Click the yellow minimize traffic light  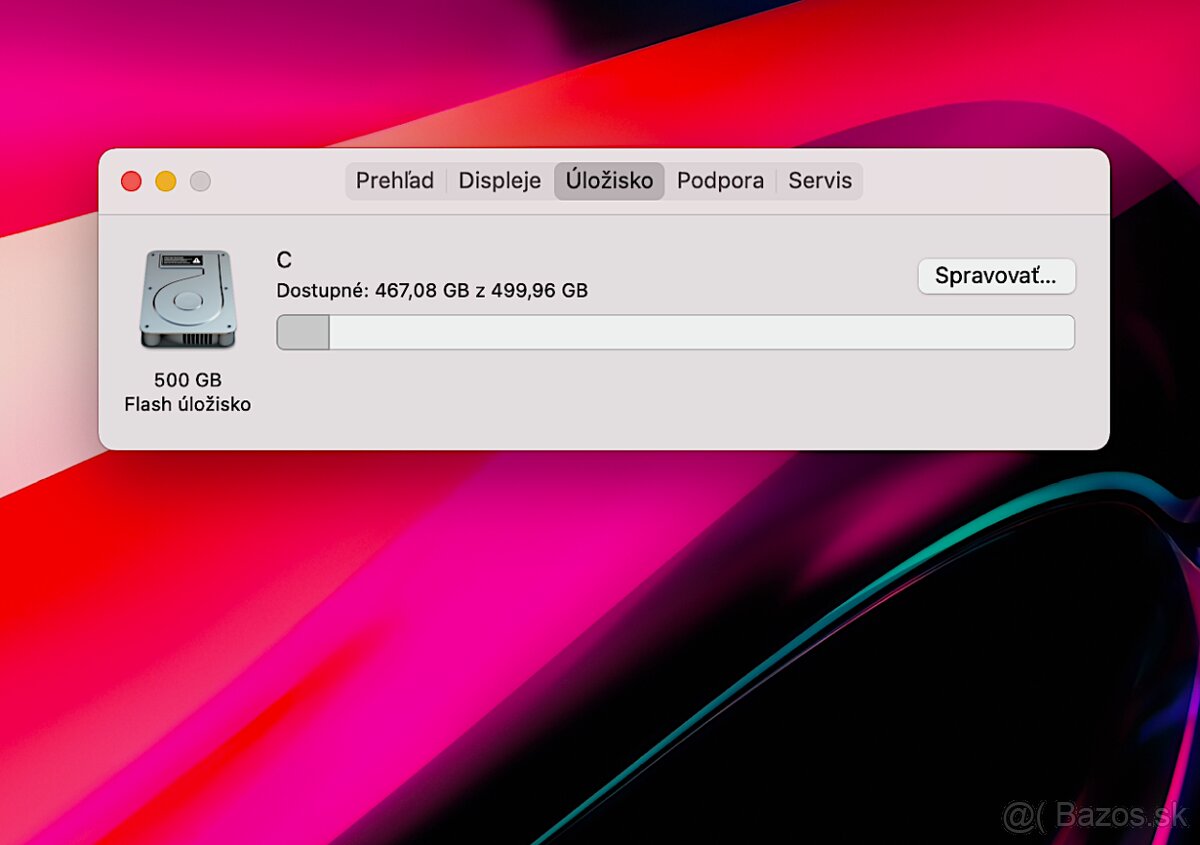click(166, 181)
